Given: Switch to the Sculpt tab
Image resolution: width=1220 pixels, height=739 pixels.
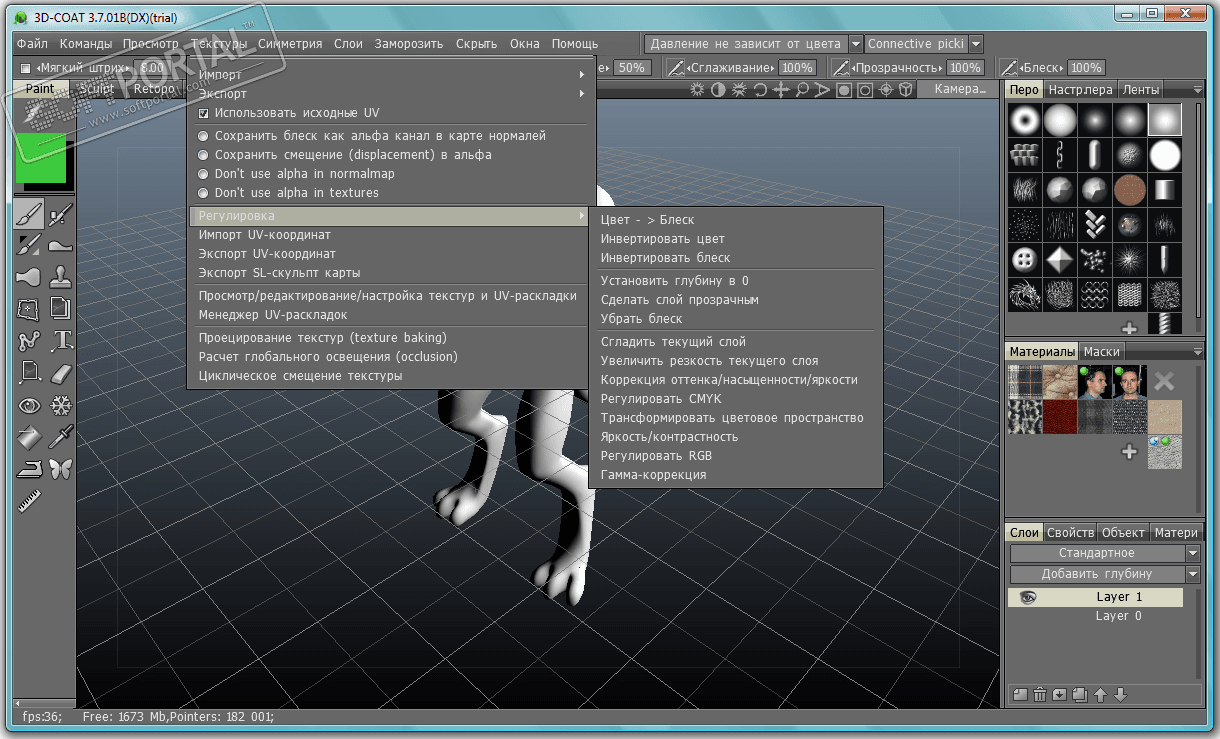Looking at the screenshot, I should click(97, 89).
